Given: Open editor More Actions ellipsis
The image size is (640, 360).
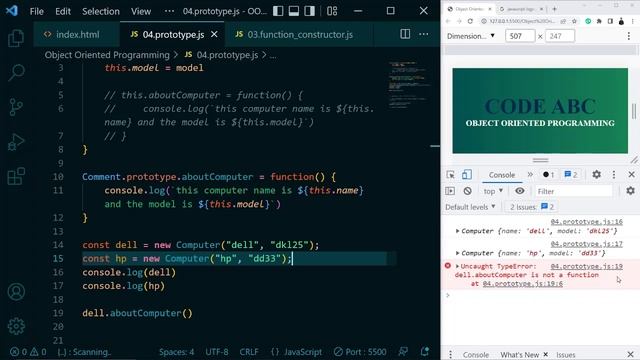Looking at the screenshot, I should point(424,34).
